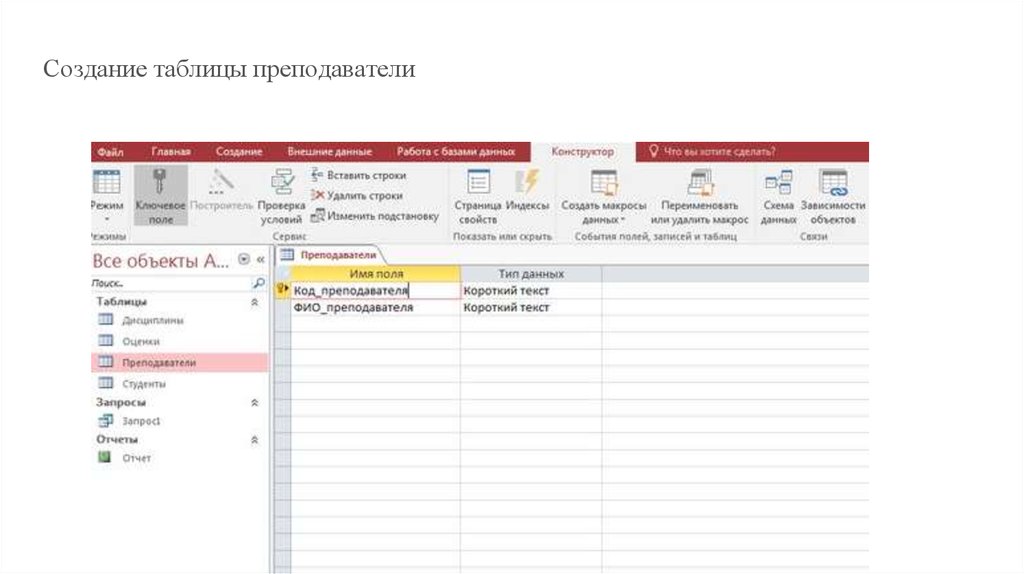1024x574 pixels.
Task: Collapse the Отчеты group in navigation
Action: [254, 440]
